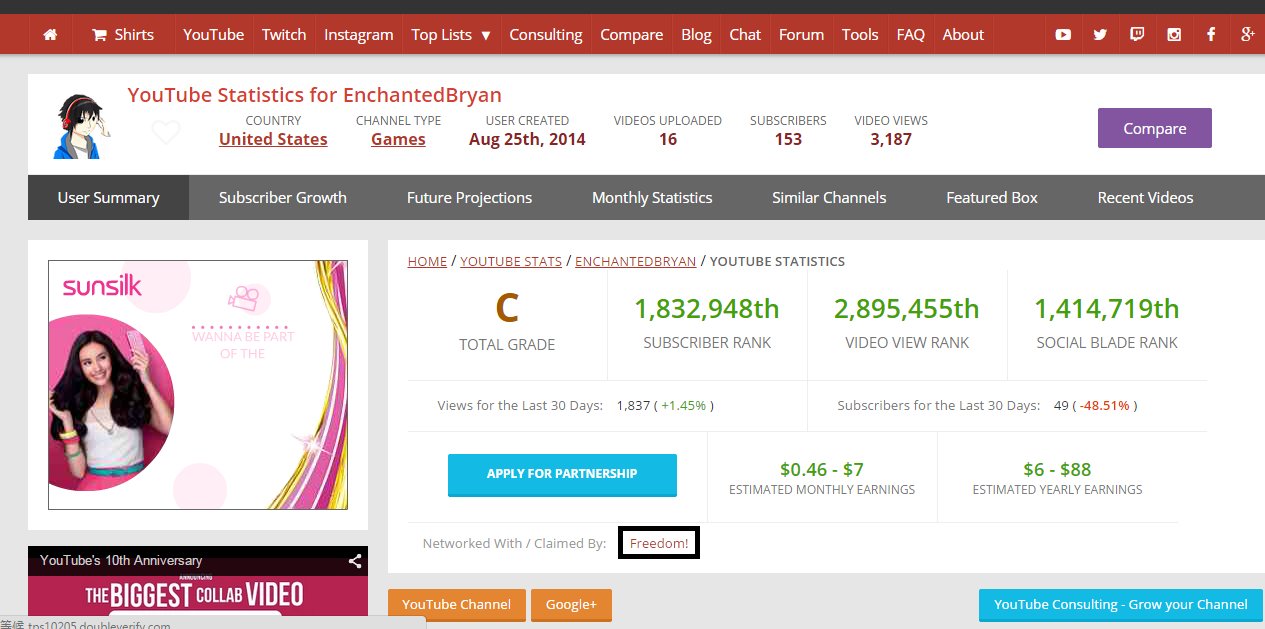Image resolution: width=1265 pixels, height=629 pixels.
Task: Click the Sunsilk advertisement banner
Action: (x=198, y=385)
